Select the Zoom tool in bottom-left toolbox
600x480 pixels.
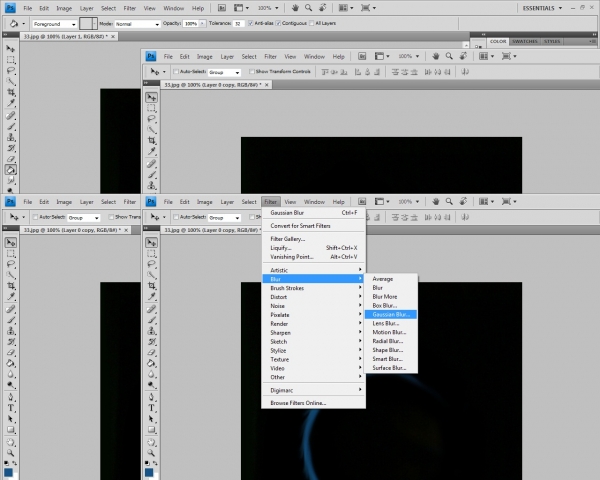tap(11, 453)
